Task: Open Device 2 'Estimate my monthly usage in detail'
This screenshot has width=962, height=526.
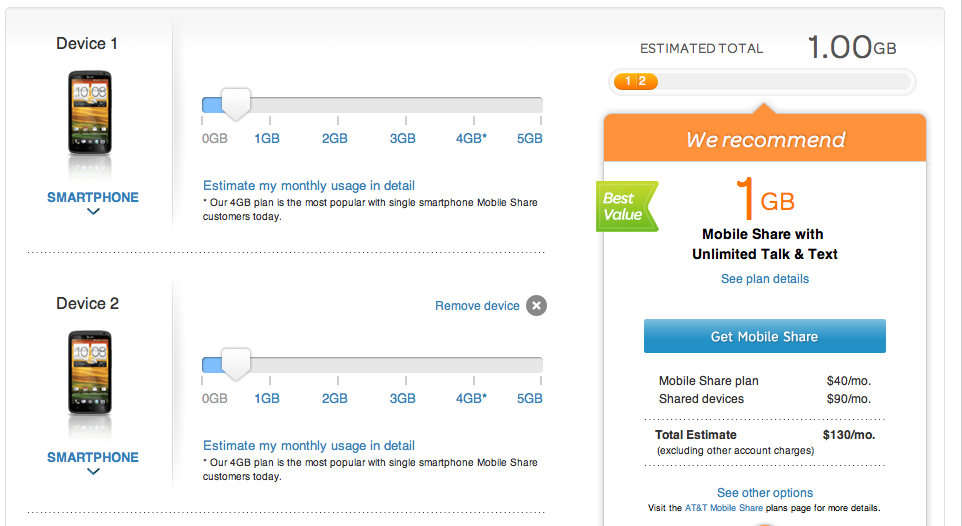Action: pos(309,446)
